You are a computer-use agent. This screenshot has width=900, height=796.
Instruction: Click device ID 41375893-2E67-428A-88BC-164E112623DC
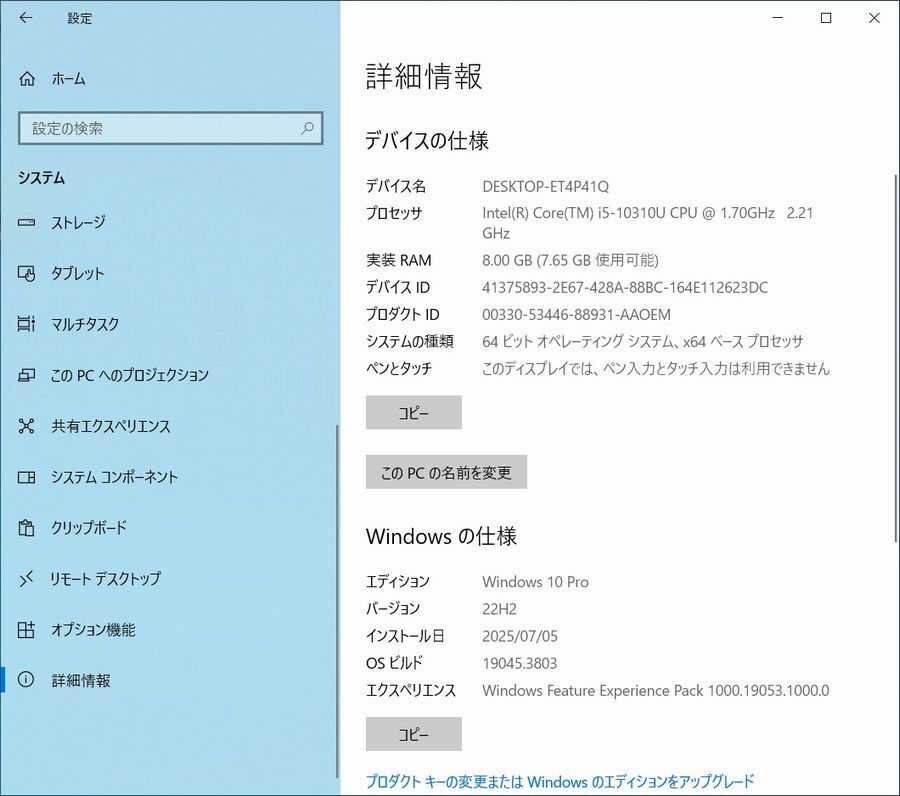pos(624,287)
